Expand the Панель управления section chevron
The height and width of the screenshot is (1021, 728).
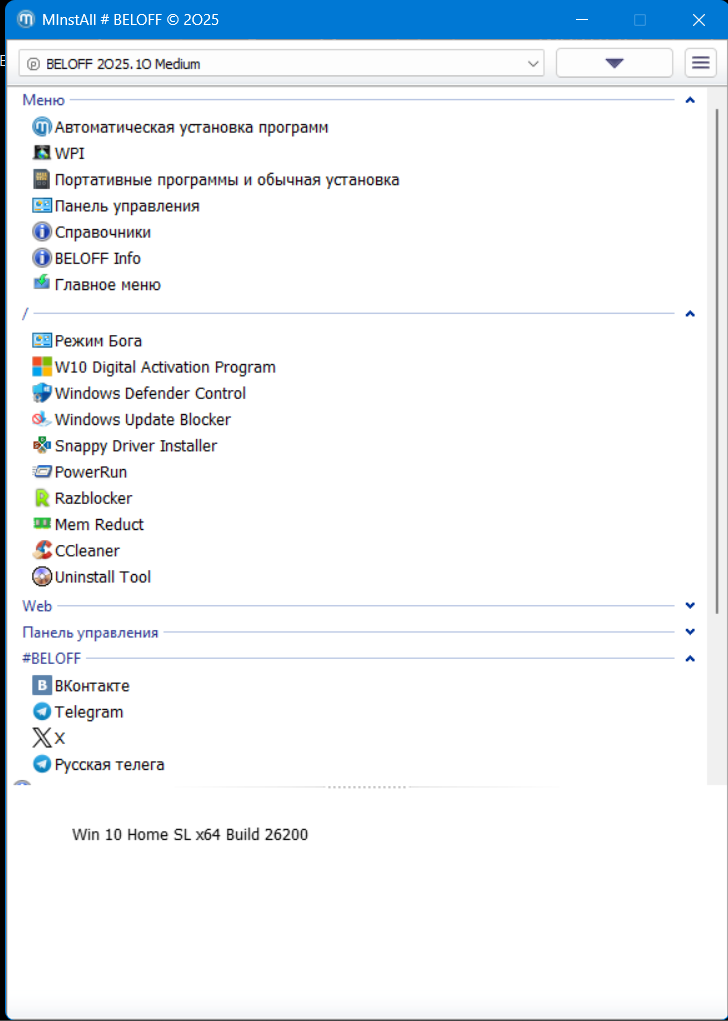tap(690, 632)
